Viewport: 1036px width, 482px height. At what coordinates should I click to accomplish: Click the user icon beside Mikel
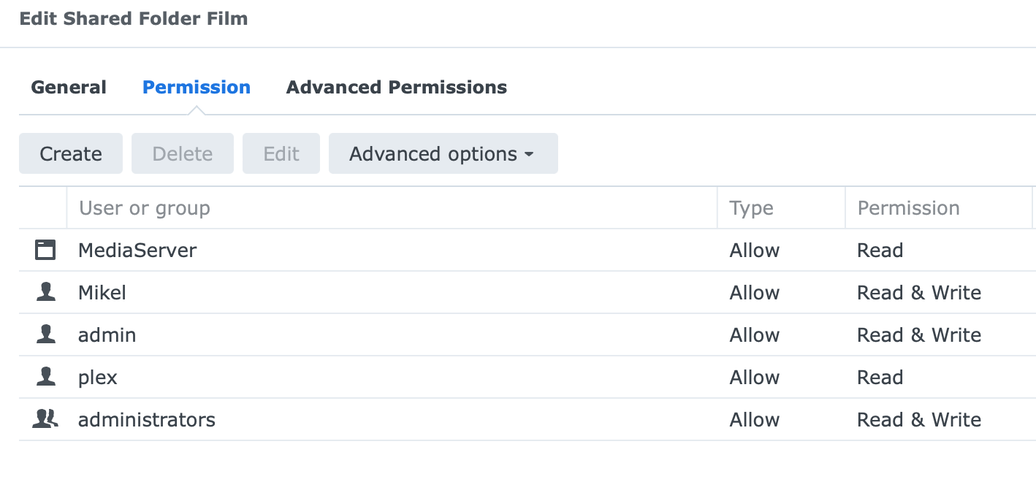pos(45,292)
